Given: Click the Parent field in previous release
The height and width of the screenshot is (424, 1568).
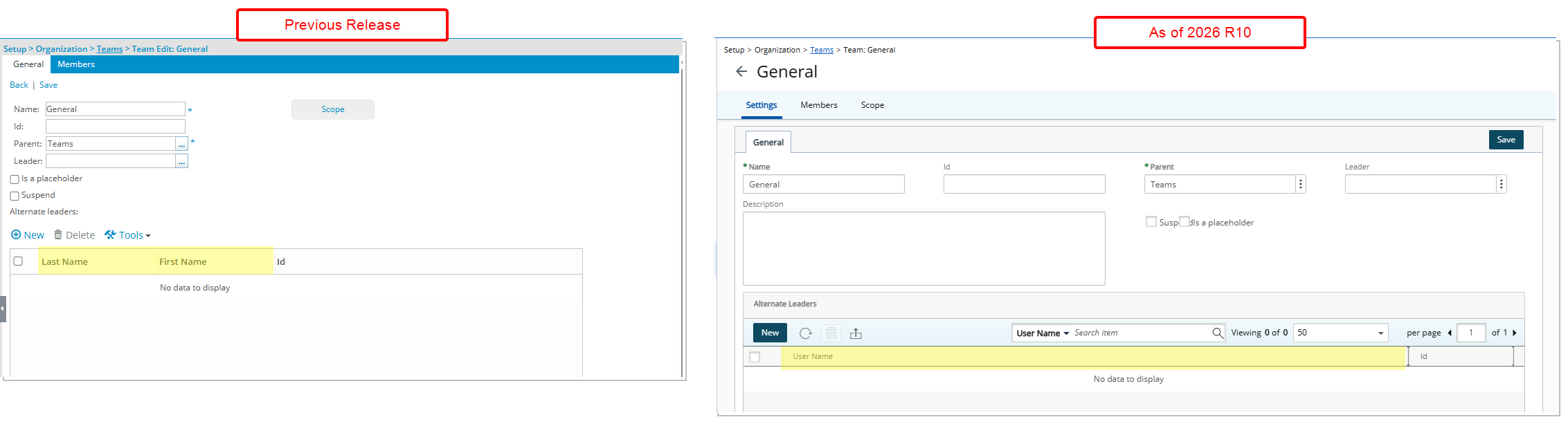Looking at the screenshot, I should click(x=111, y=144).
